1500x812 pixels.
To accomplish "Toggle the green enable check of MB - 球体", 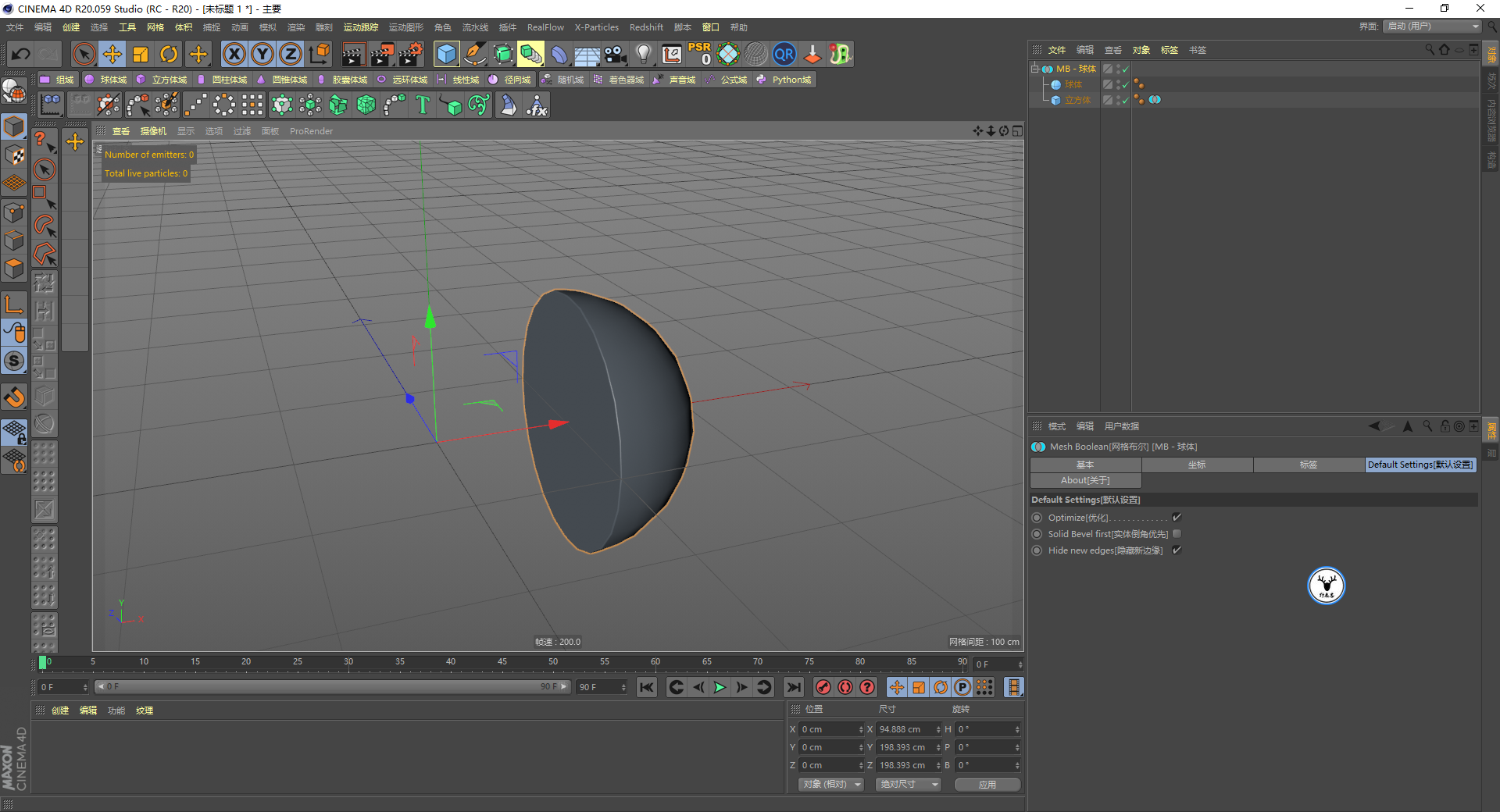I will pos(1126,69).
